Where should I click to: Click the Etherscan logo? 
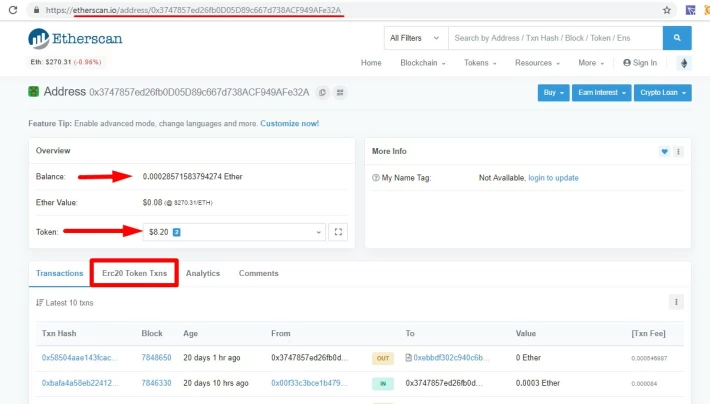(75, 38)
